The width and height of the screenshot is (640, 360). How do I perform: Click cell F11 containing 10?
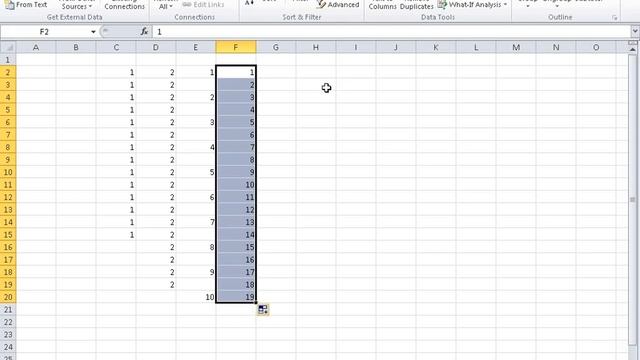pyautogui.click(x=236, y=185)
